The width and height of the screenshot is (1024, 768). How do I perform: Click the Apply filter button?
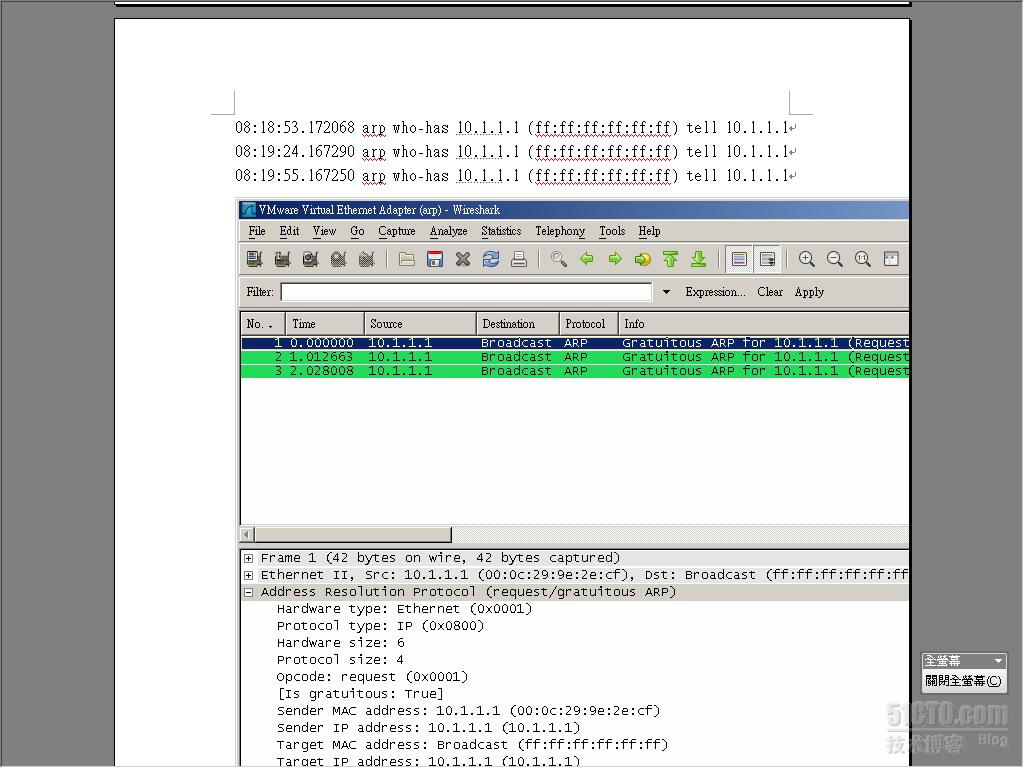(x=809, y=292)
